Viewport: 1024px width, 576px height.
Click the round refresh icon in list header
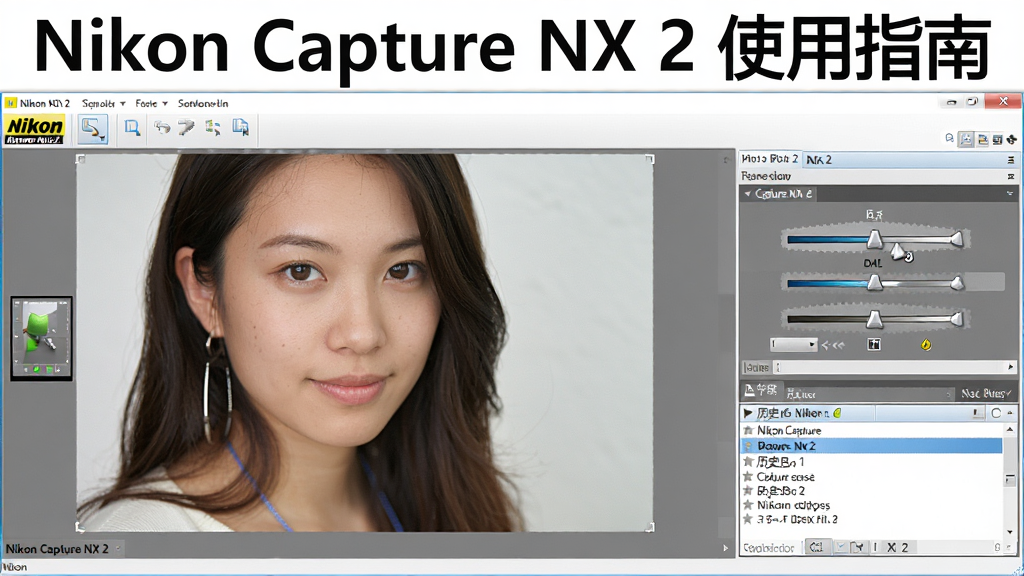coord(996,413)
